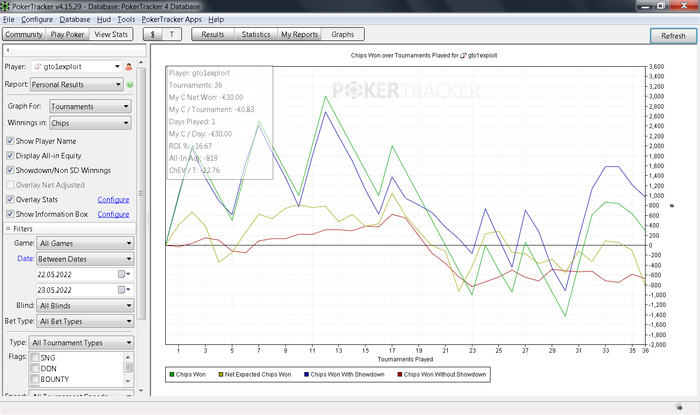Click the status bar icon at bottom right
The image size is (700, 415).
679,407
